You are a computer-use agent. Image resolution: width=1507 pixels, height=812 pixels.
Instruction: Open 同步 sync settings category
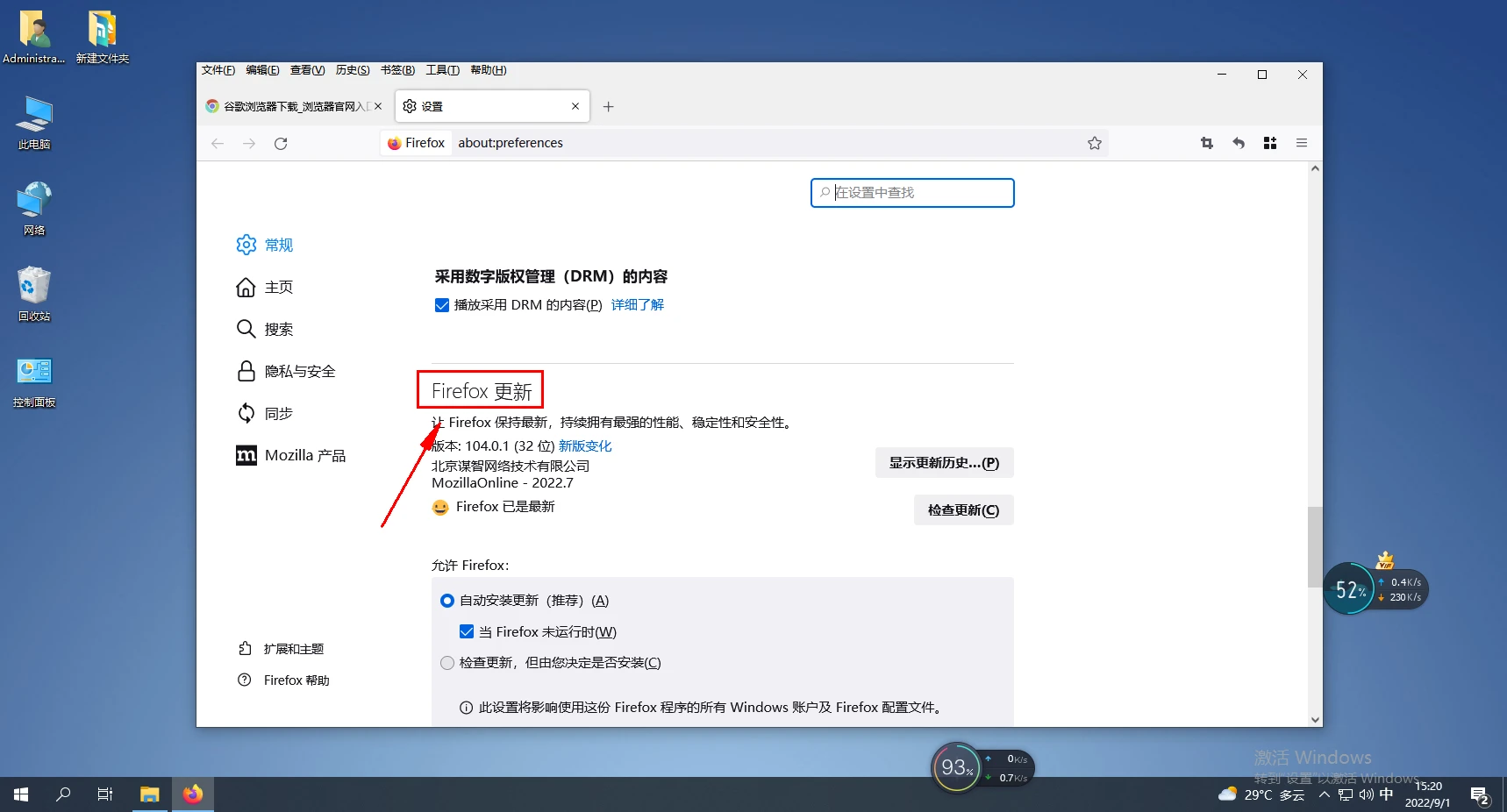[x=265, y=413]
